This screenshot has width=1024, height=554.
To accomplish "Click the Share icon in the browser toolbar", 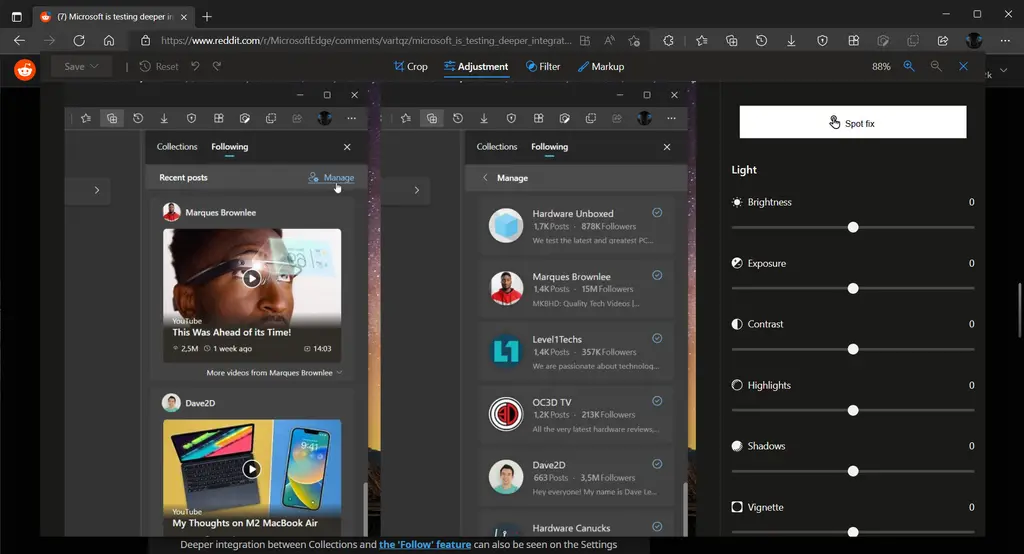I will click(x=942, y=41).
